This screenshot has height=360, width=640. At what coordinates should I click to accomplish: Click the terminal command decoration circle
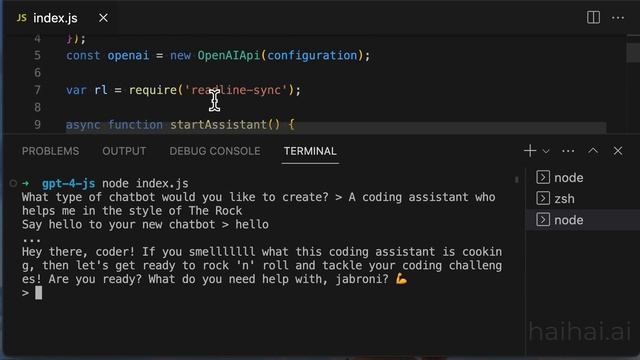pos(13,183)
